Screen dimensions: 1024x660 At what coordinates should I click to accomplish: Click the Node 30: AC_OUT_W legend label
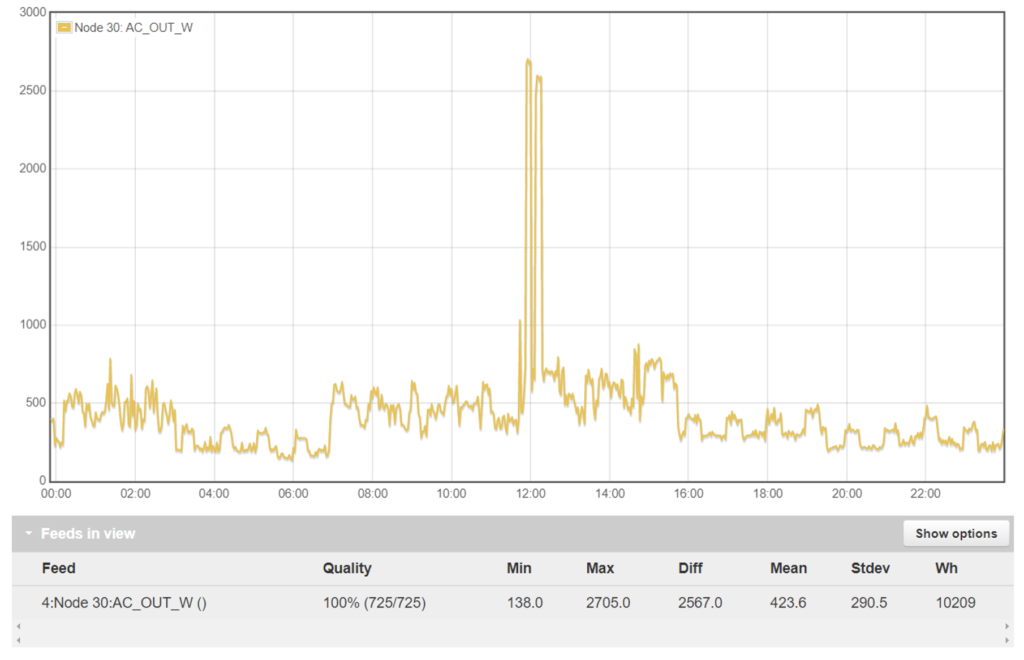133,28
